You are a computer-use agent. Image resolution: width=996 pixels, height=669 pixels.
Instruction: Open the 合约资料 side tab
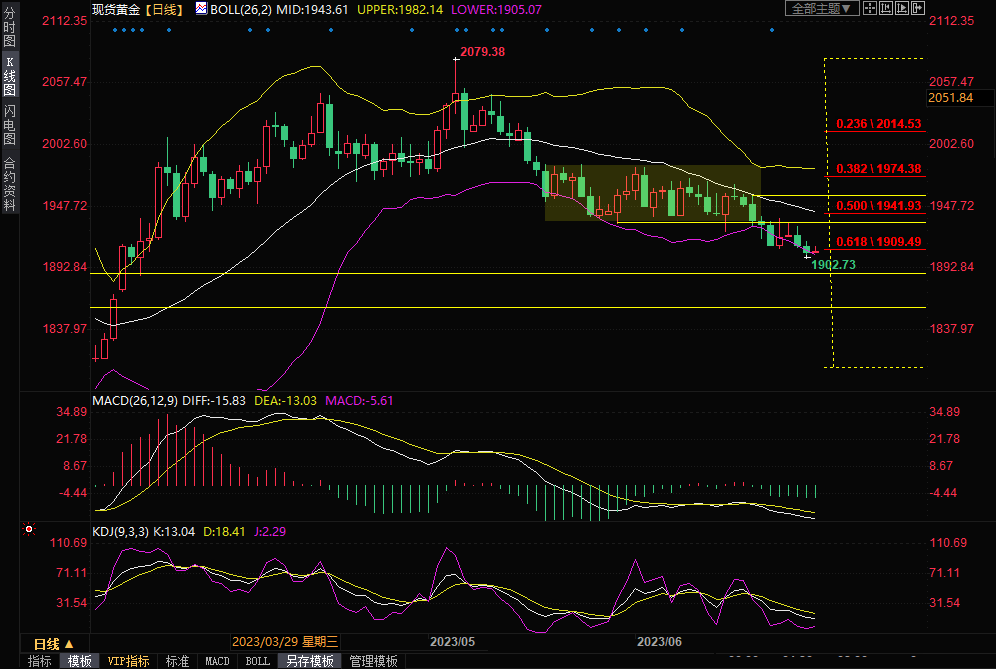click(9, 184)
